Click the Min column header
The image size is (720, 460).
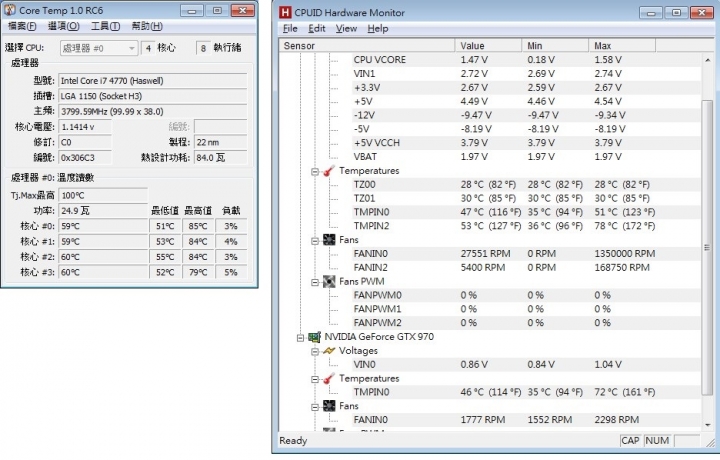pos(555,45)
